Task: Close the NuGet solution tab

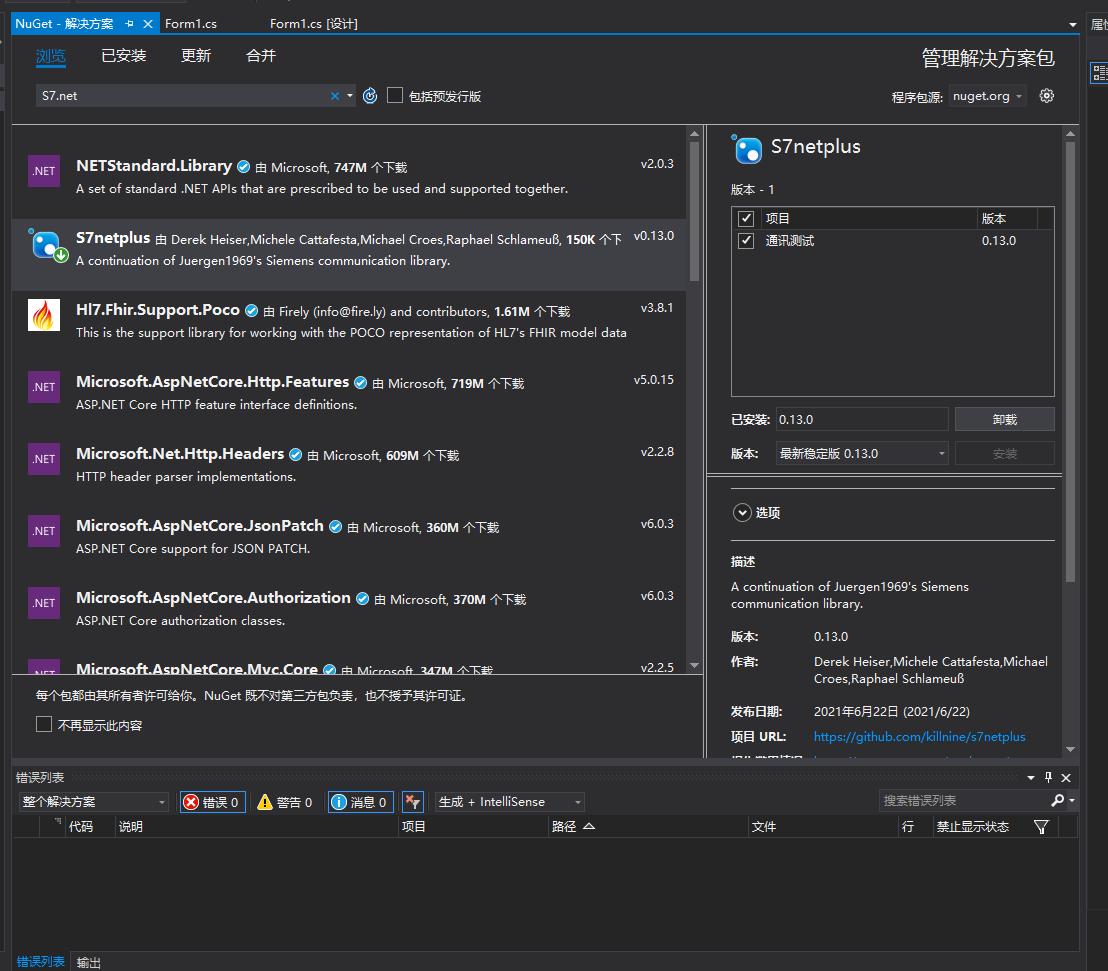Action: (x=148, y=23)
